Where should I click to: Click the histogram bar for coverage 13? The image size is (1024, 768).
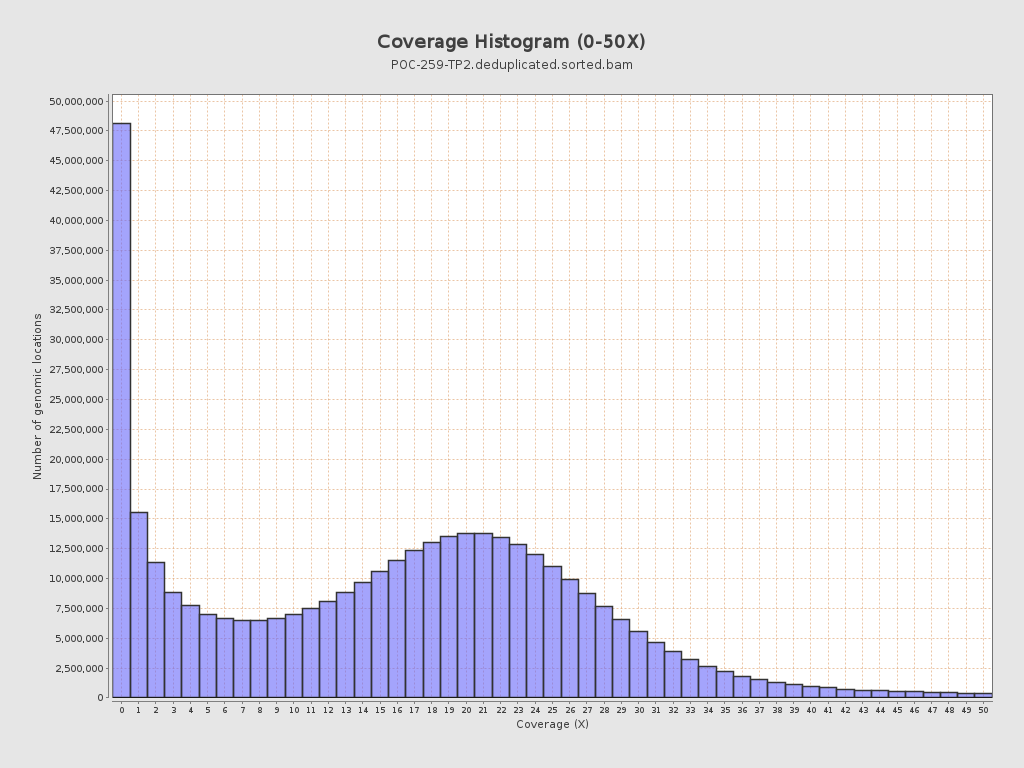pyautogui.click(x=345, y=645)
